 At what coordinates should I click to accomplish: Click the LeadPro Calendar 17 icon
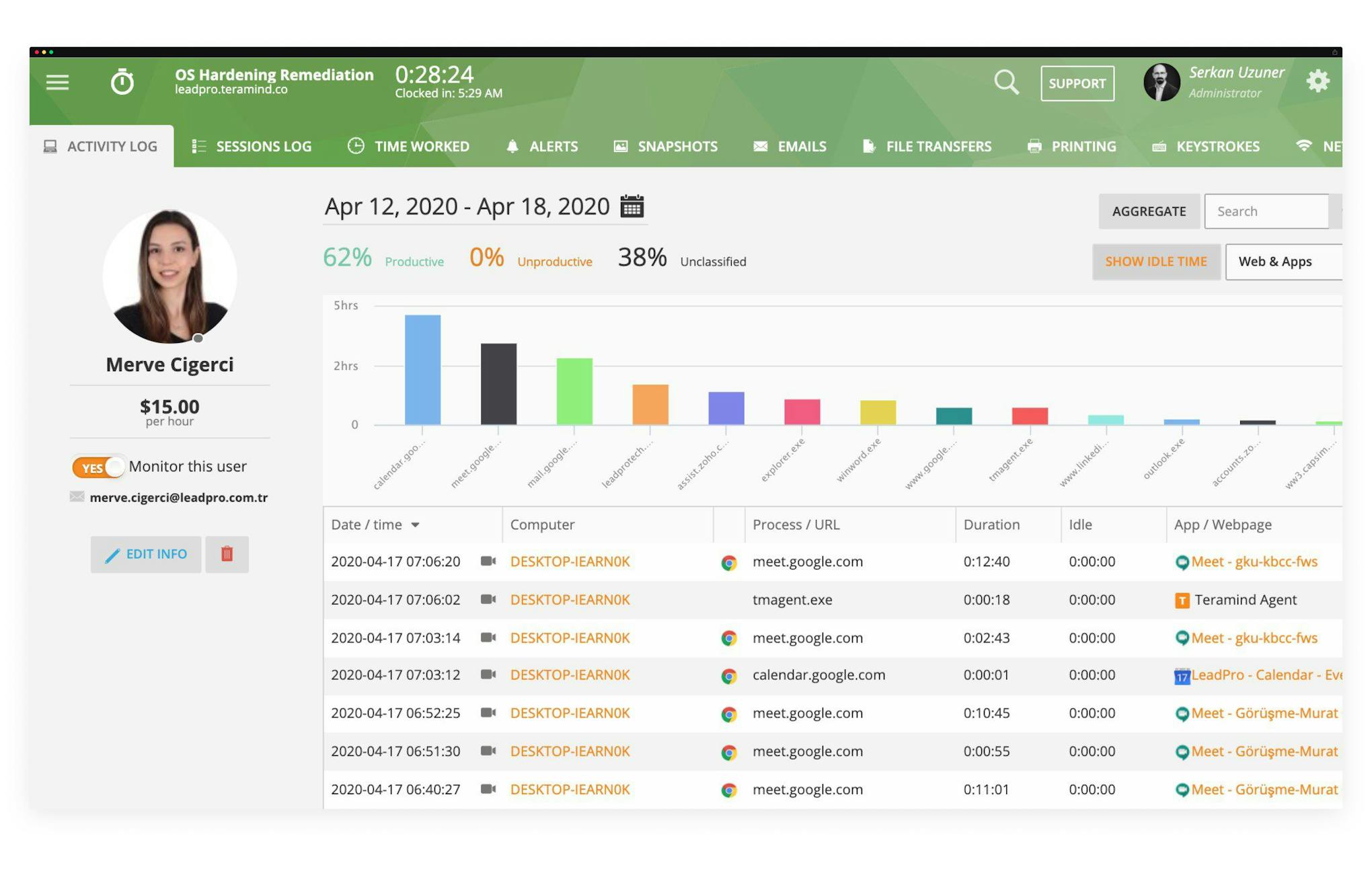pyautogui.click(x=1182, y=676)
